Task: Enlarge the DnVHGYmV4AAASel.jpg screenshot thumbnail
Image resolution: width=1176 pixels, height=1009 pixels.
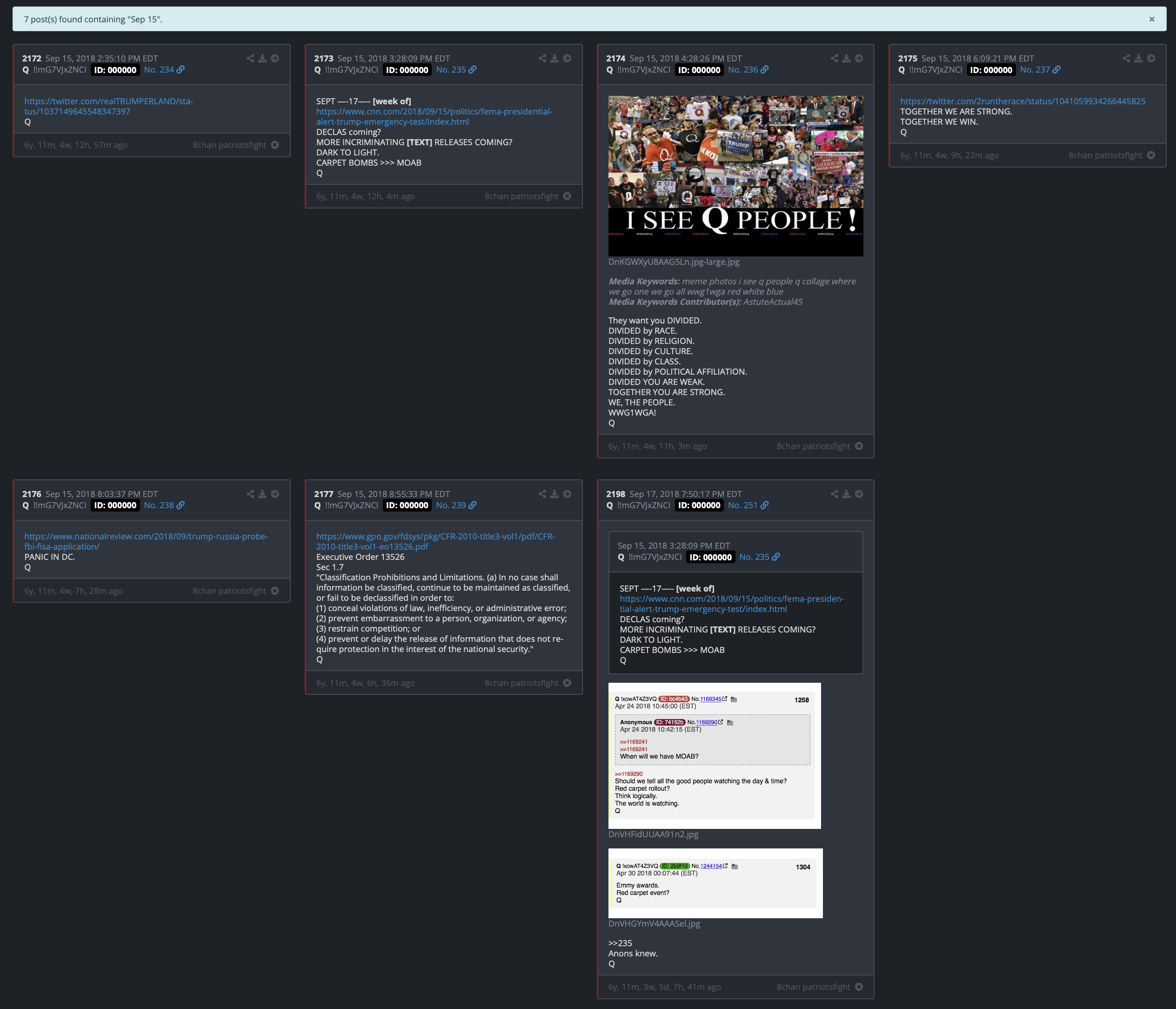Action: (x=715, y=883)
